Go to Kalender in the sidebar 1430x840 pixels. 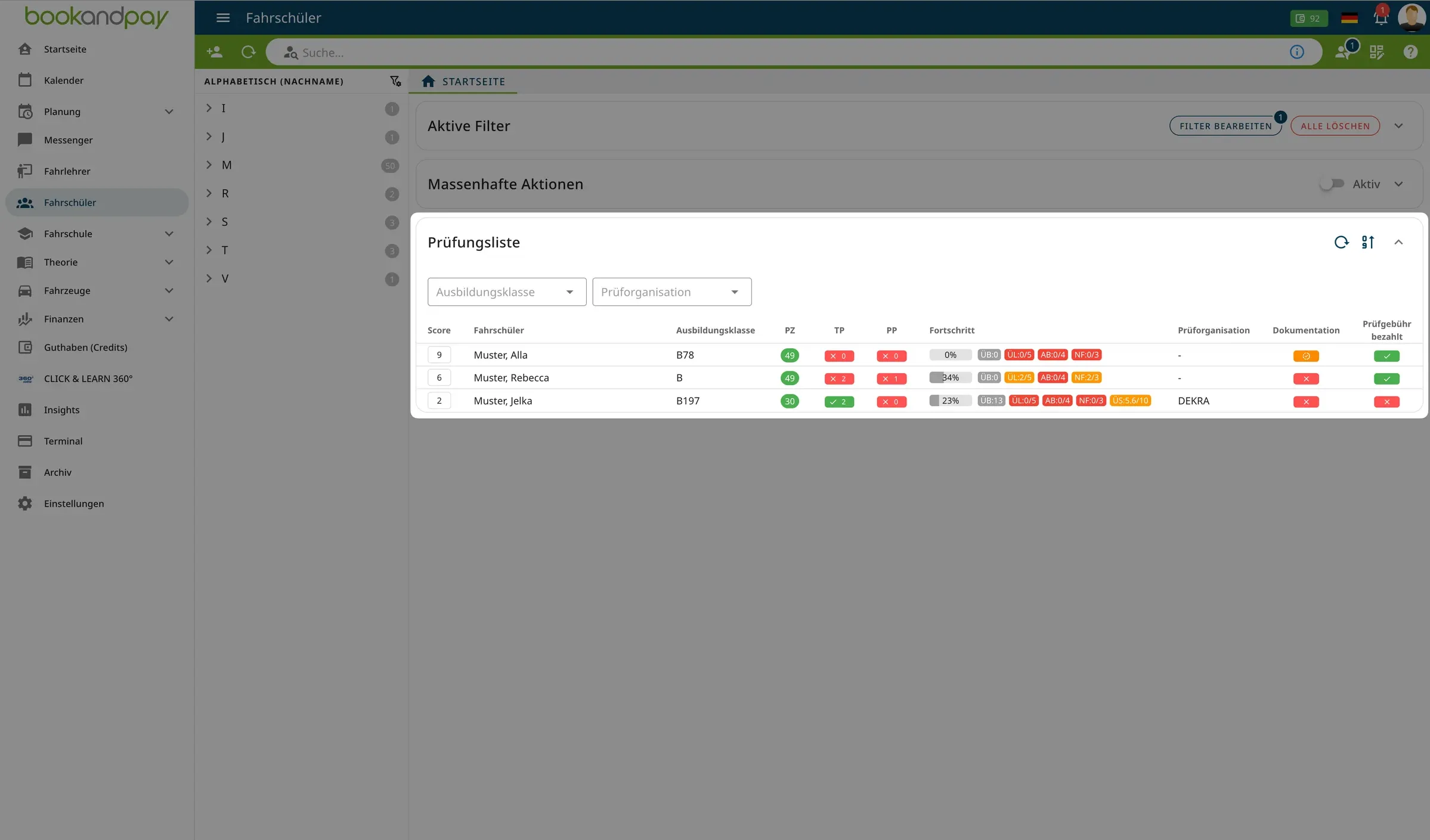(97, 80)
